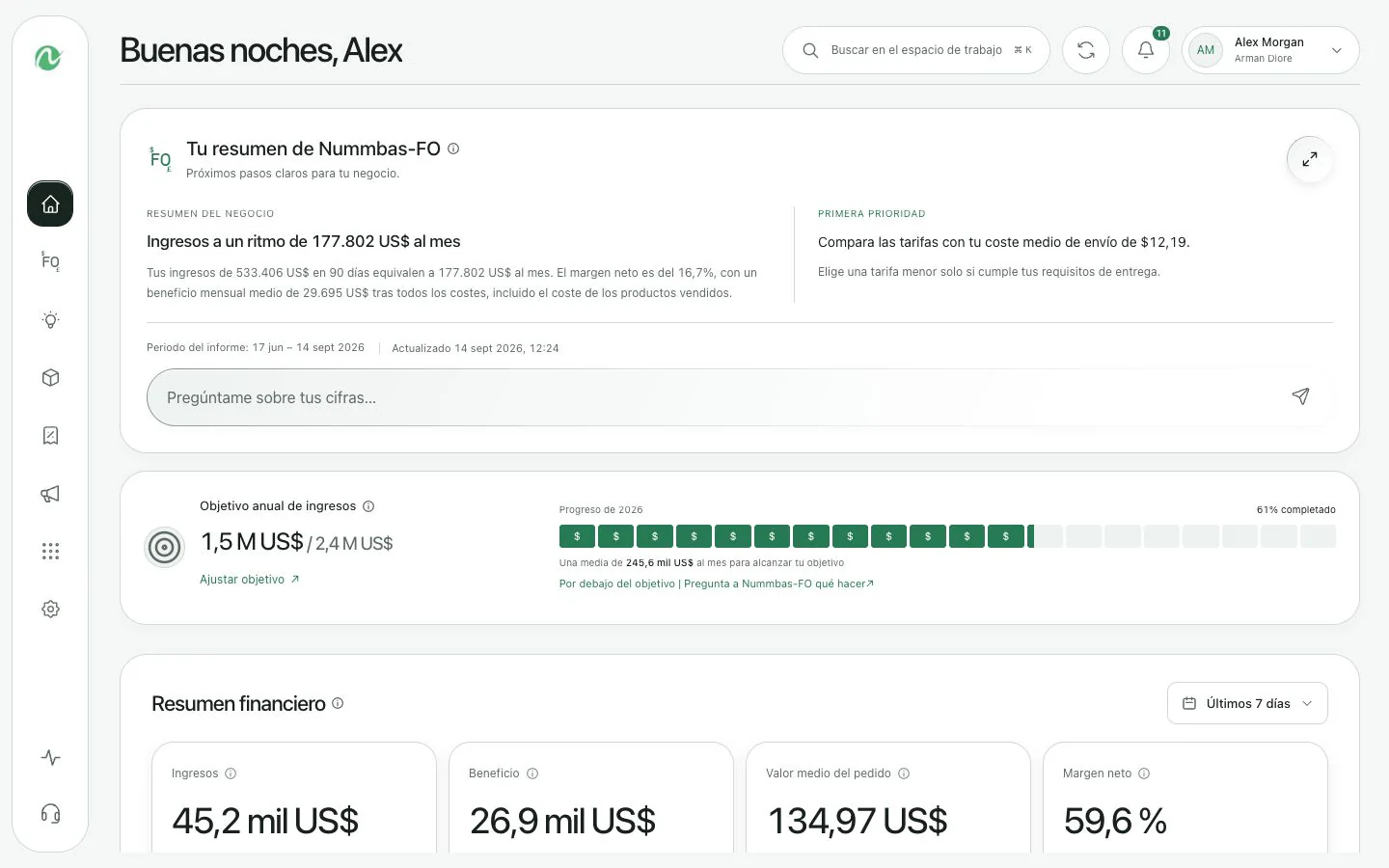Click the 45,2 mil US$ Ingresos value
The height and width of the screenshot is (868, 1389).
pos(265,822)
